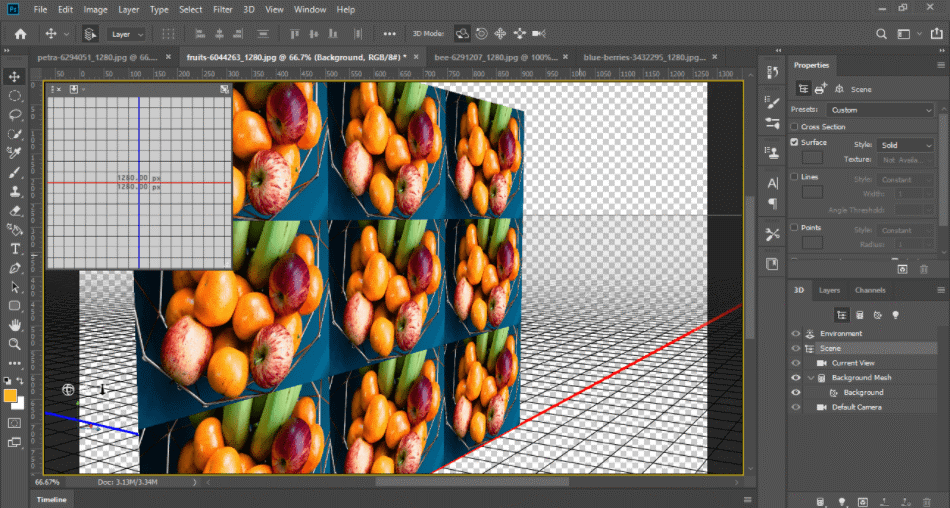Image resolution: width=950 pixels, height=508 pixels.
Task: Select the Pen tool
Action: click(15, 268)
